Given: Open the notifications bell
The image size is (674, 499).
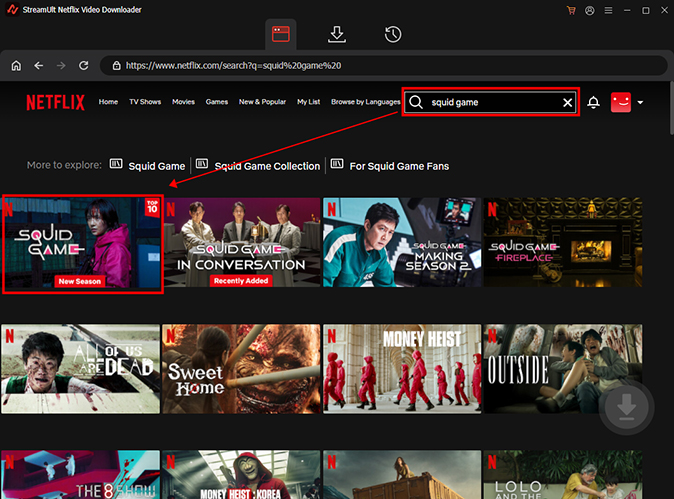Looking at the screenshot, I should [x=594, y=102].
